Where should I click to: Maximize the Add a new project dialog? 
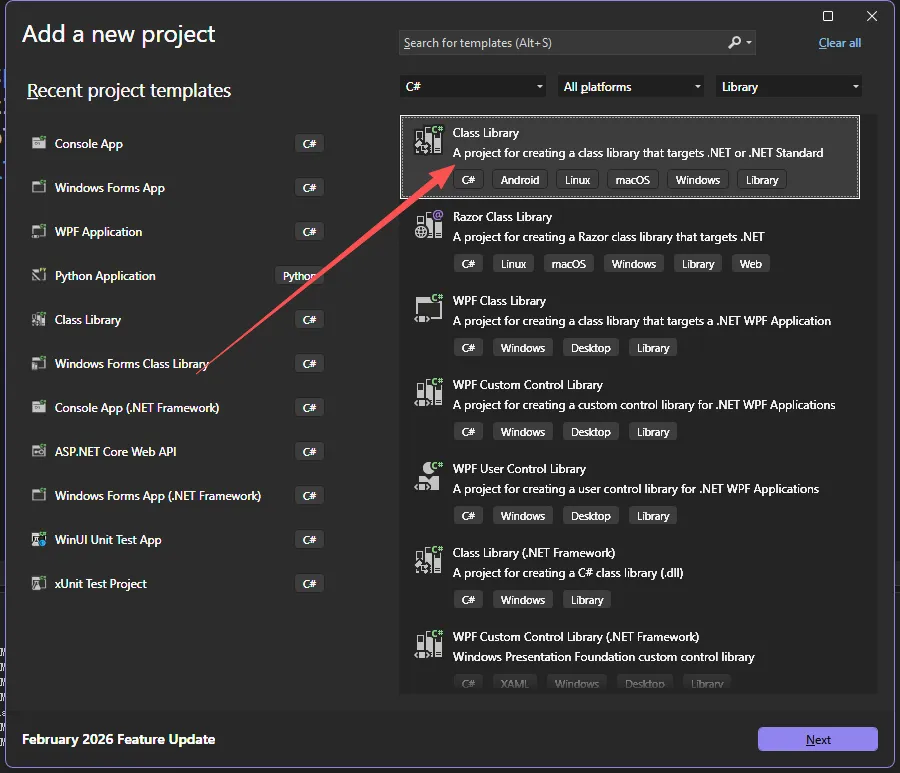828,16
